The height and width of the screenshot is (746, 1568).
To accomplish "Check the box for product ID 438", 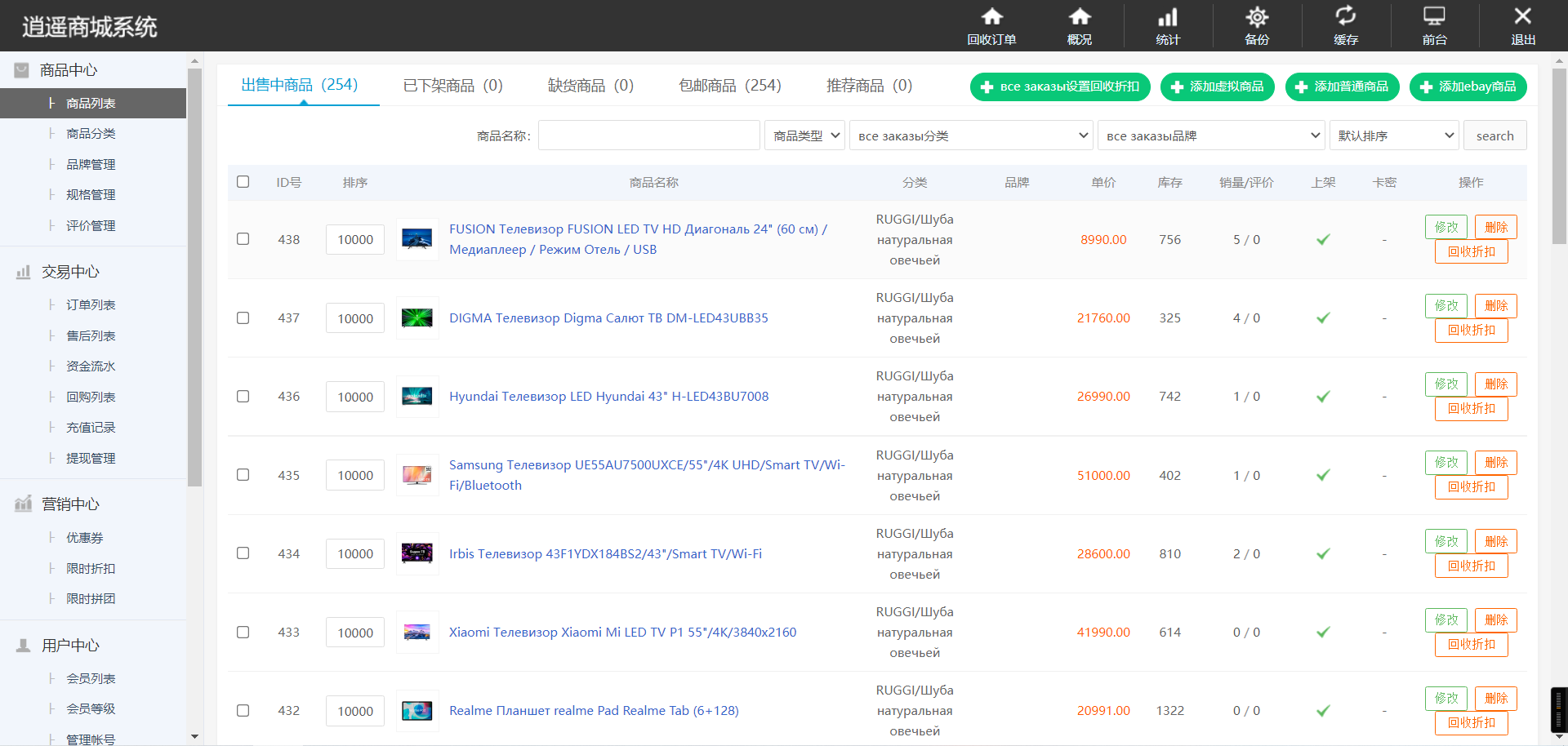I will (243, 239).
